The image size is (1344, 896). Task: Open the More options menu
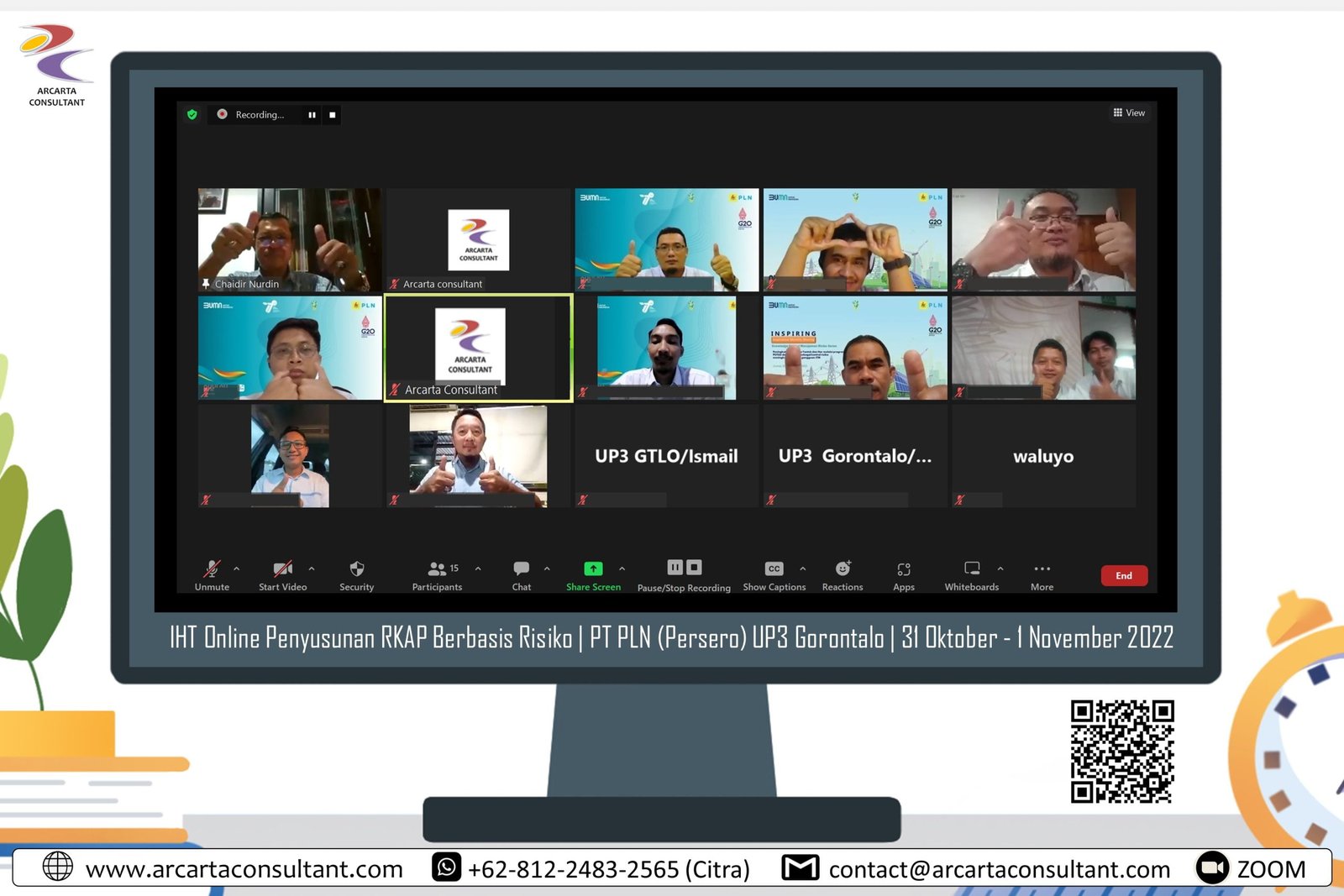[1042, 569]
